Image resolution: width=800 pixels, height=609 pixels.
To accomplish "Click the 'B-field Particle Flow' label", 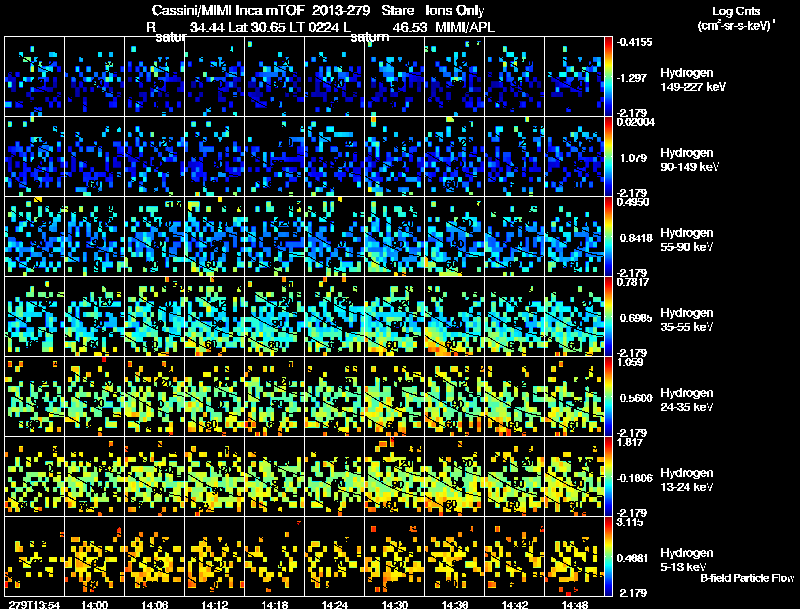I will tap(747, 578).
